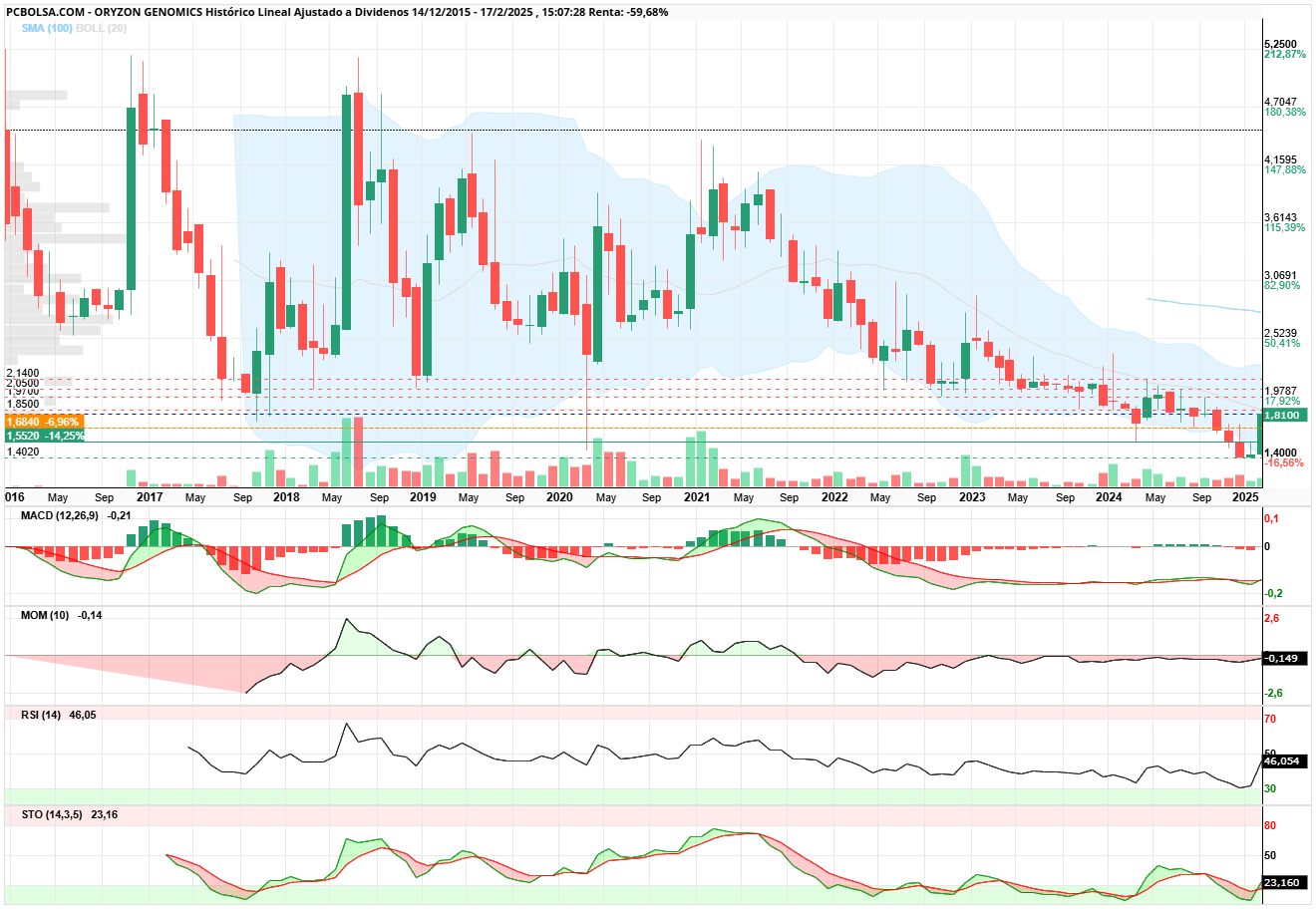This screenshot has height=909, width=1316.
Task: Click the 2,6 momentum upper axis value
Action: (1272, 618)
